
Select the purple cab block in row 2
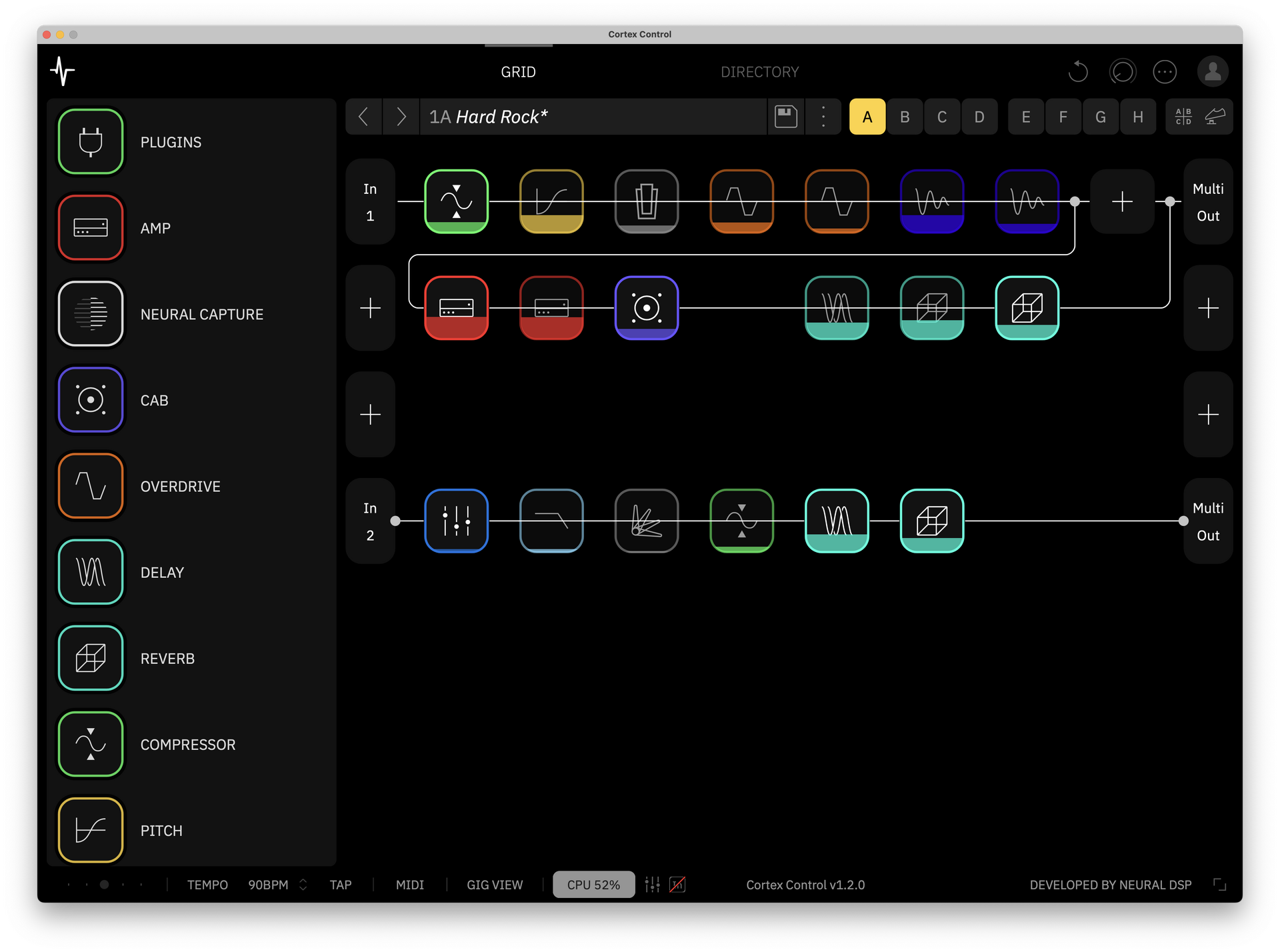(647, 308)
